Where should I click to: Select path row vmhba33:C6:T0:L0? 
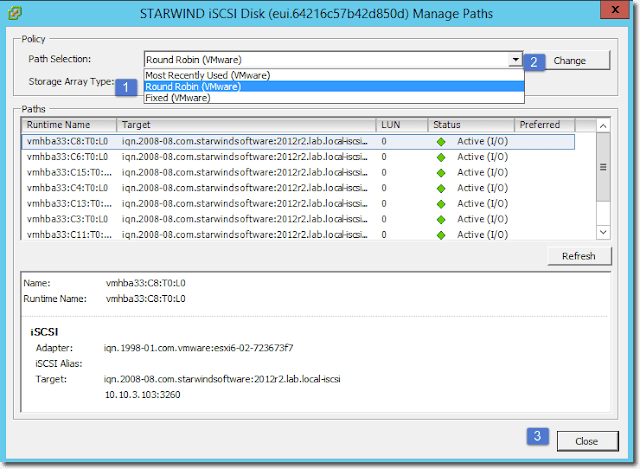(298, 157)
